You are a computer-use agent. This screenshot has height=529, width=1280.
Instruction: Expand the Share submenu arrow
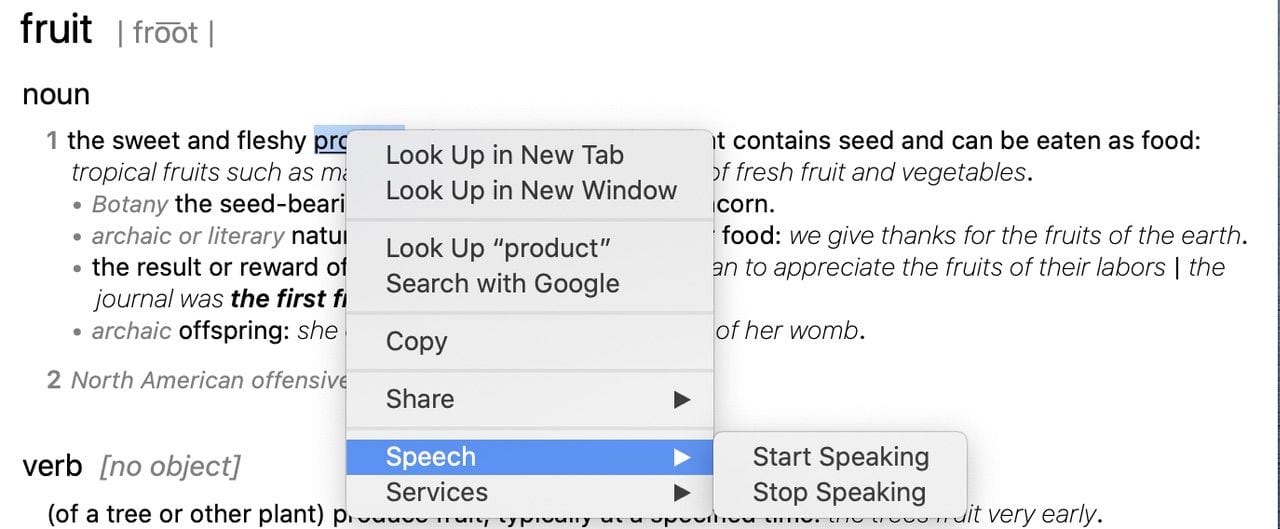682,399
